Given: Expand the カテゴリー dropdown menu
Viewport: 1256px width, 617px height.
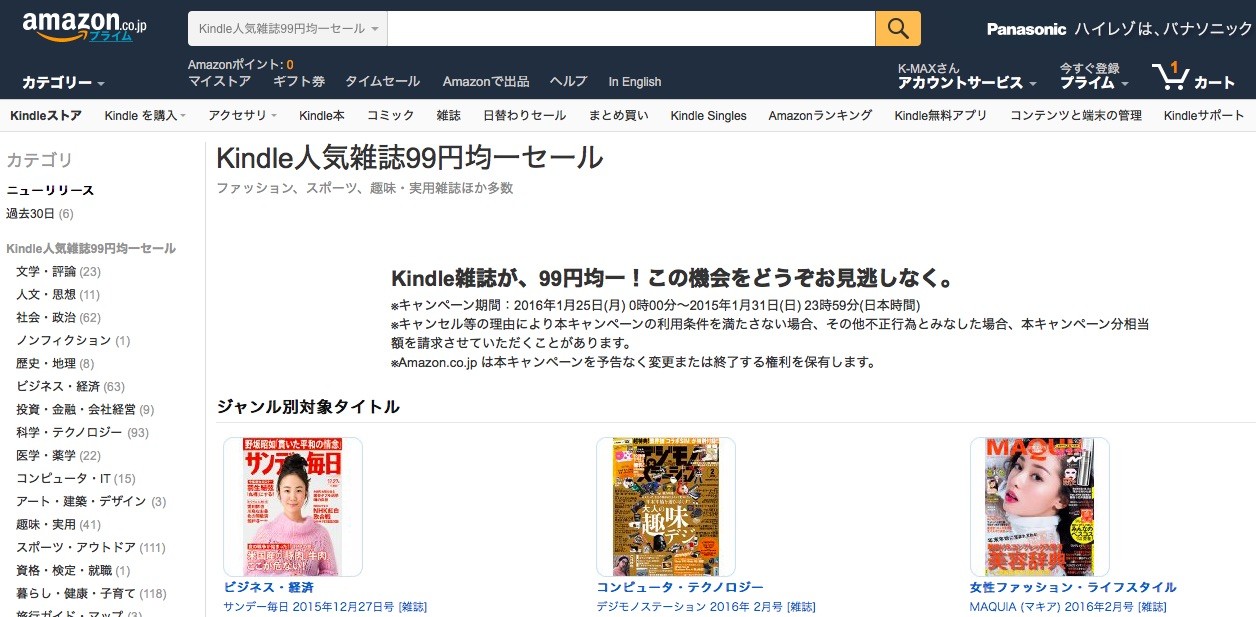Looking at the screenshot, I should (x=63, y=83).
